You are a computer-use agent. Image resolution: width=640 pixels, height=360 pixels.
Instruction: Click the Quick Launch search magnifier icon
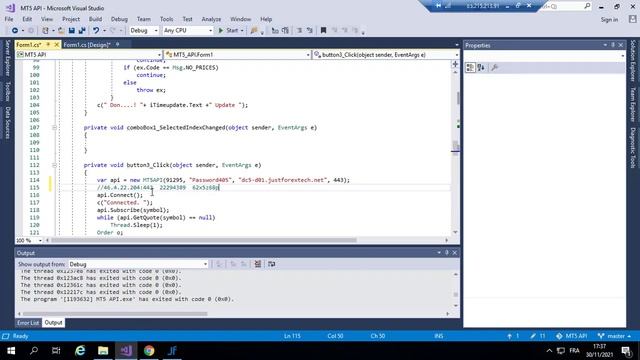(587, 6)
